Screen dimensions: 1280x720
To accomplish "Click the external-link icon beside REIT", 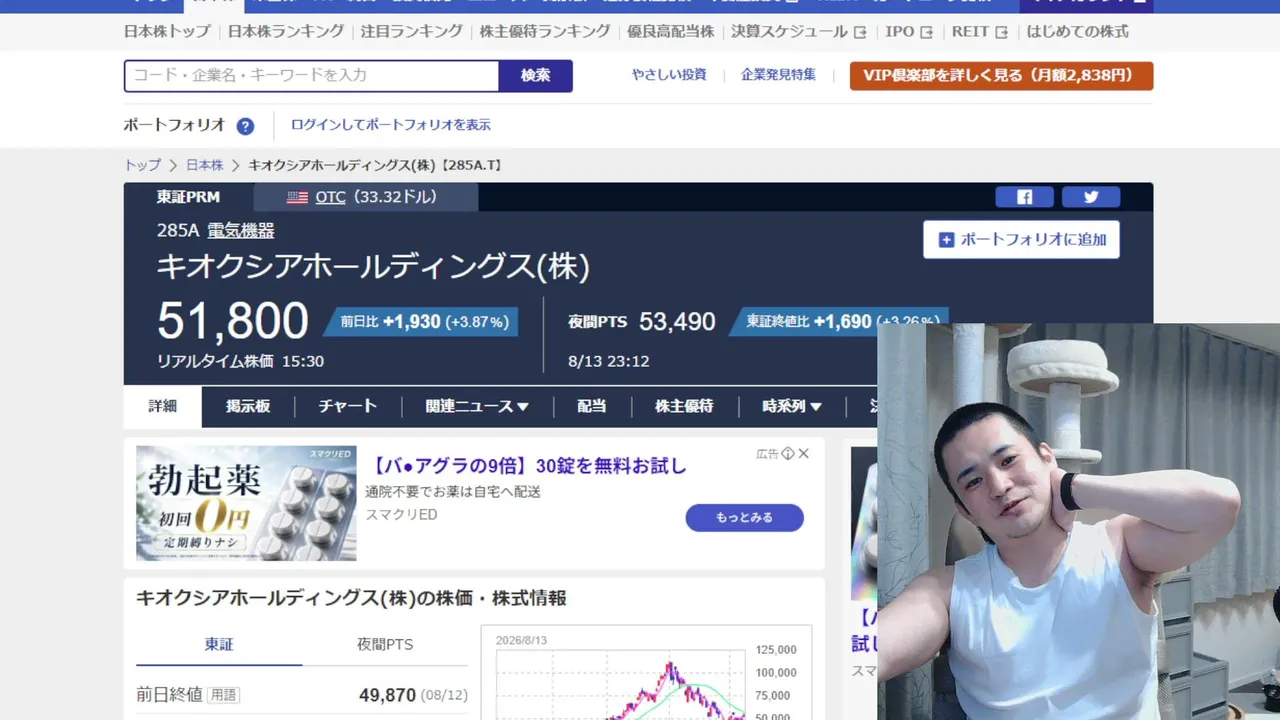I will (x=1001, y=32).
